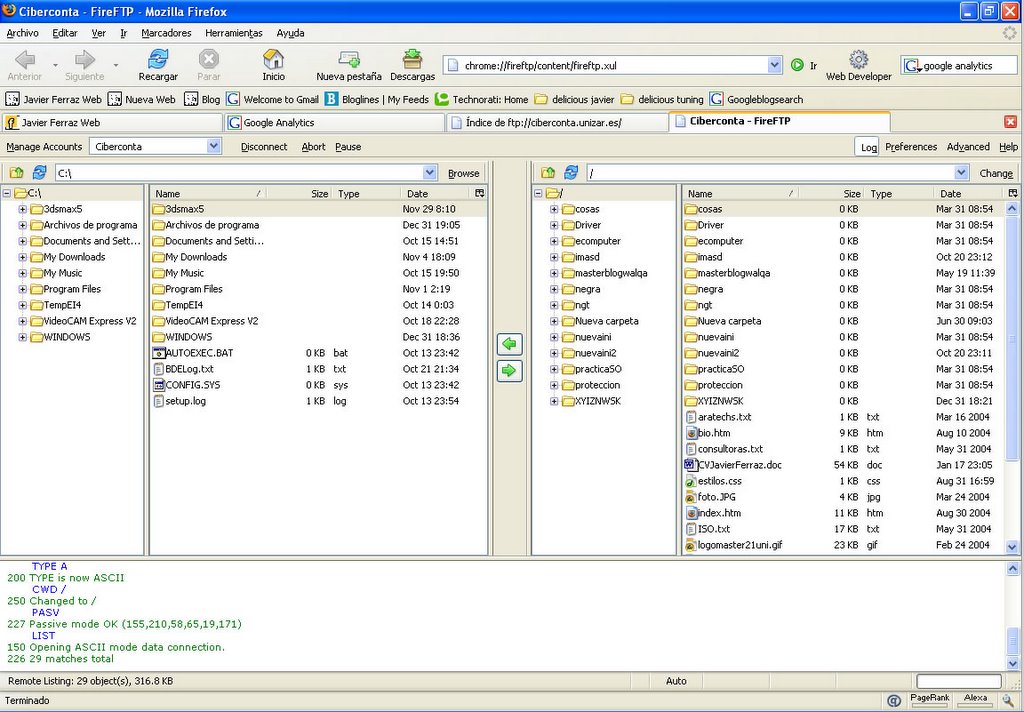Refresh the local C:\ listing
The height and width of the screenshot is (712, 1024).
point(39,172)
